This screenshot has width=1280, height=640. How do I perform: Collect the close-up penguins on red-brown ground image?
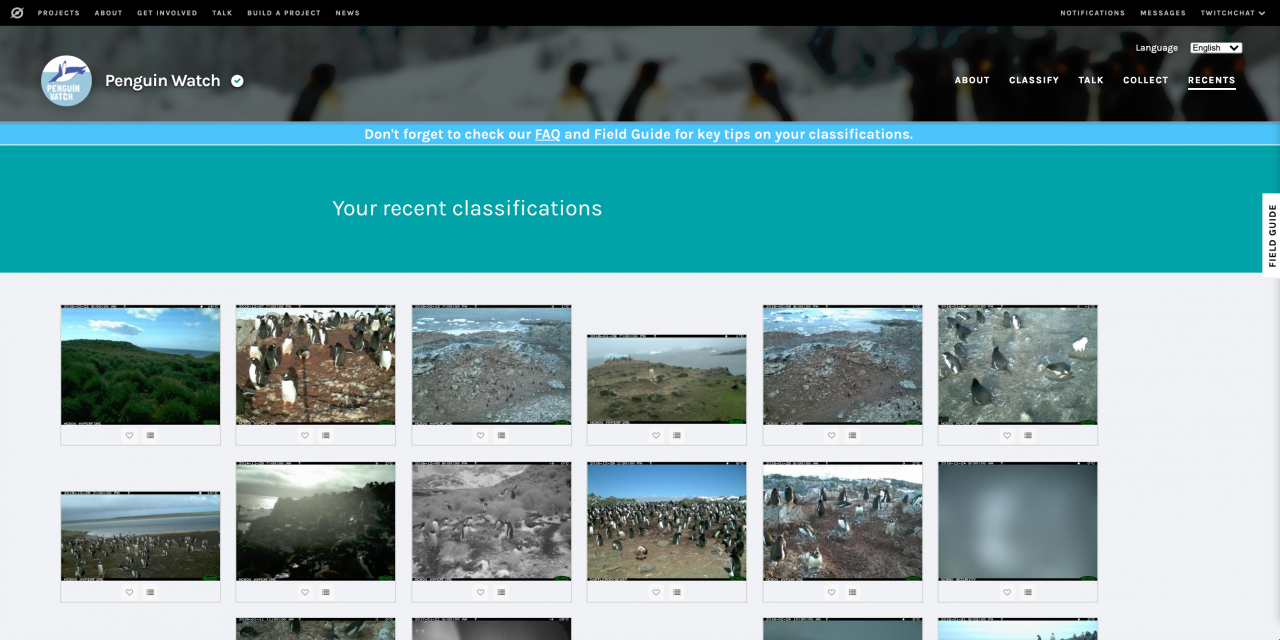326,435
